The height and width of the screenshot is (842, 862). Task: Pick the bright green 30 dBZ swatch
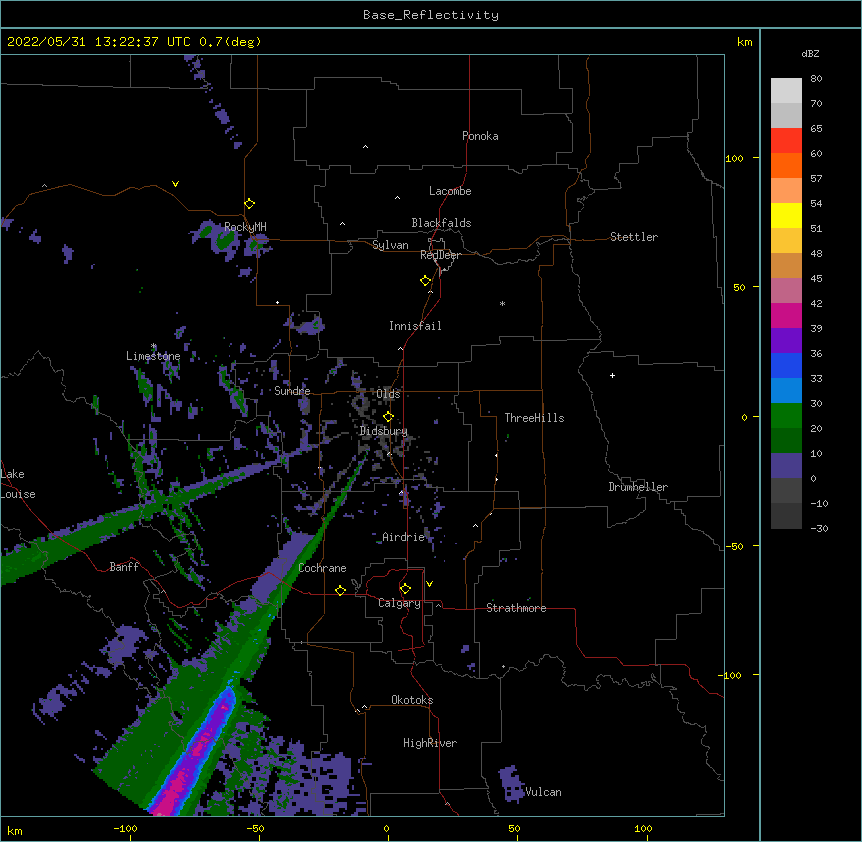(x=786, y=416)
